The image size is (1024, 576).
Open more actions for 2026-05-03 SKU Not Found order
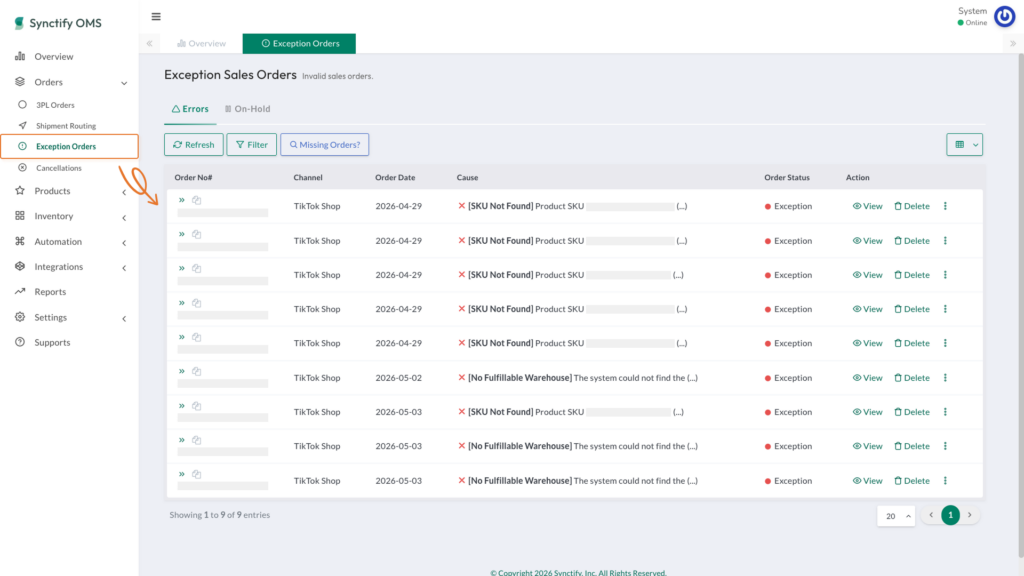tap(945, 412)
